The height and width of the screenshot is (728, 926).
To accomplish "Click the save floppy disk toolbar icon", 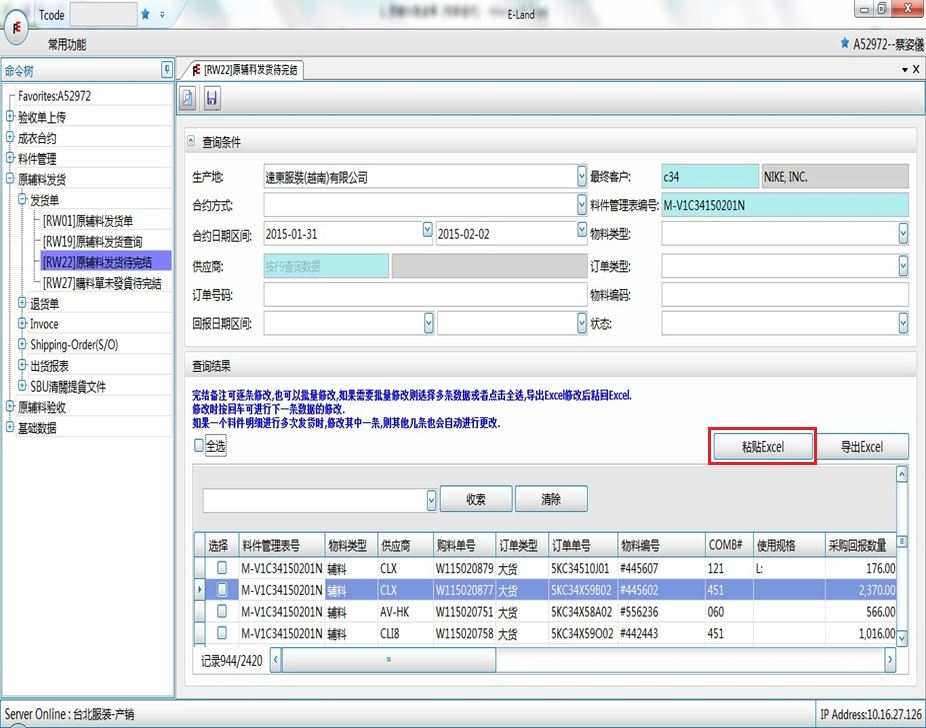I will point(212,98).
